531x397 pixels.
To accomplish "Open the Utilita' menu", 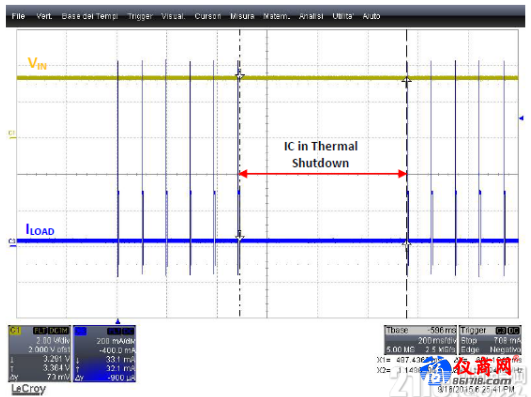I will (x=343, y=16).
